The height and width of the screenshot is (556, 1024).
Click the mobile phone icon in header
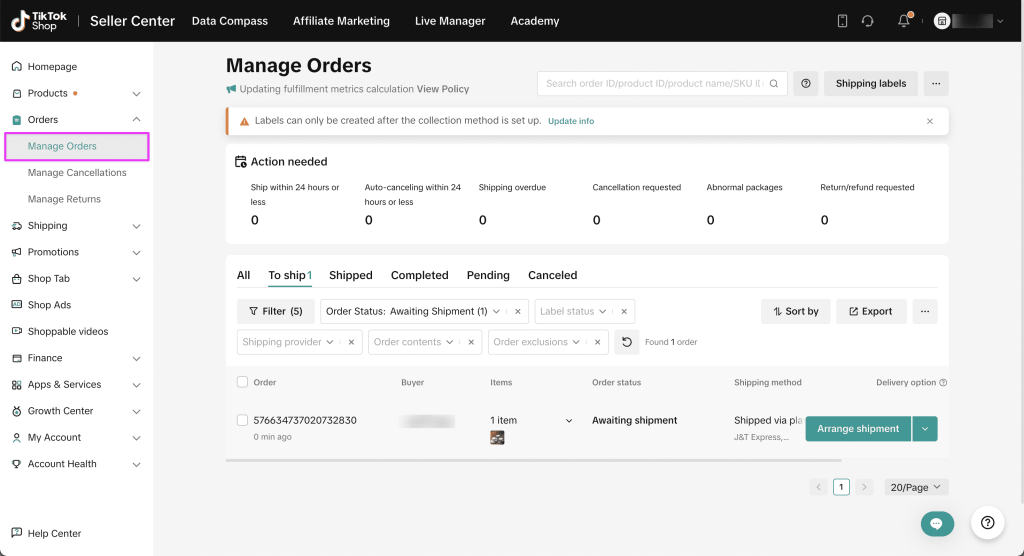tap(842, 21)
